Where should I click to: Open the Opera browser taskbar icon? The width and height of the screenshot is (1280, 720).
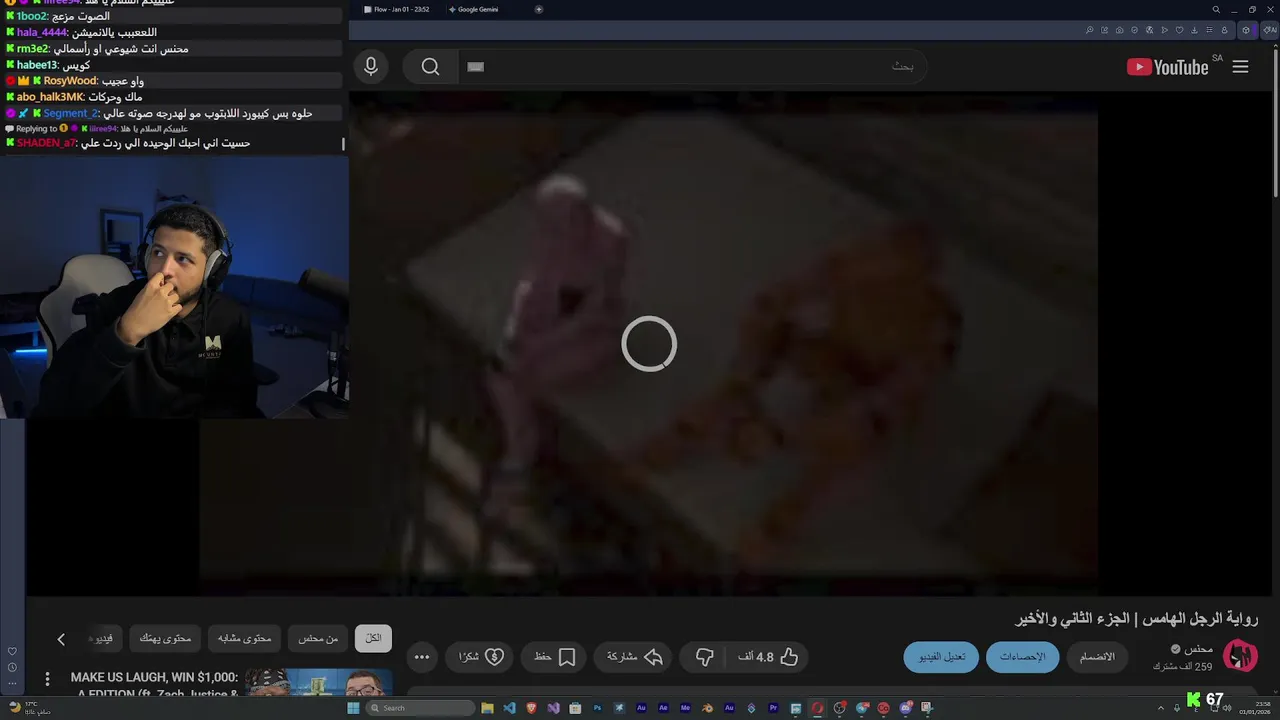817,708
